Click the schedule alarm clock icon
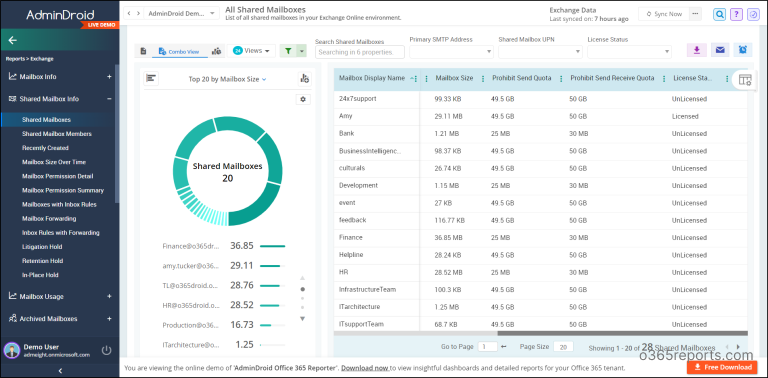The height and width of the screenshot is (378, 768). point(743,50)
